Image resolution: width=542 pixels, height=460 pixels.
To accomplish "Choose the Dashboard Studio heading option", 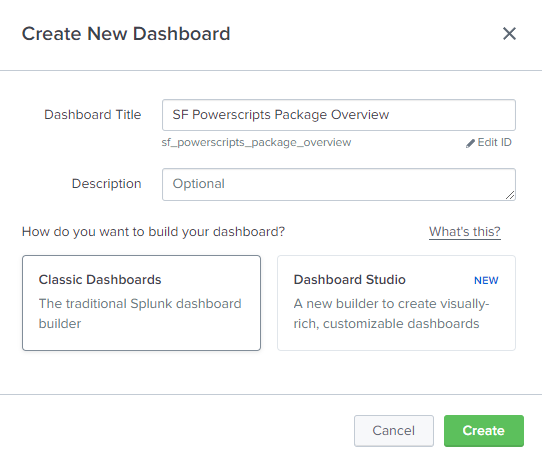I will coord(349,280).
